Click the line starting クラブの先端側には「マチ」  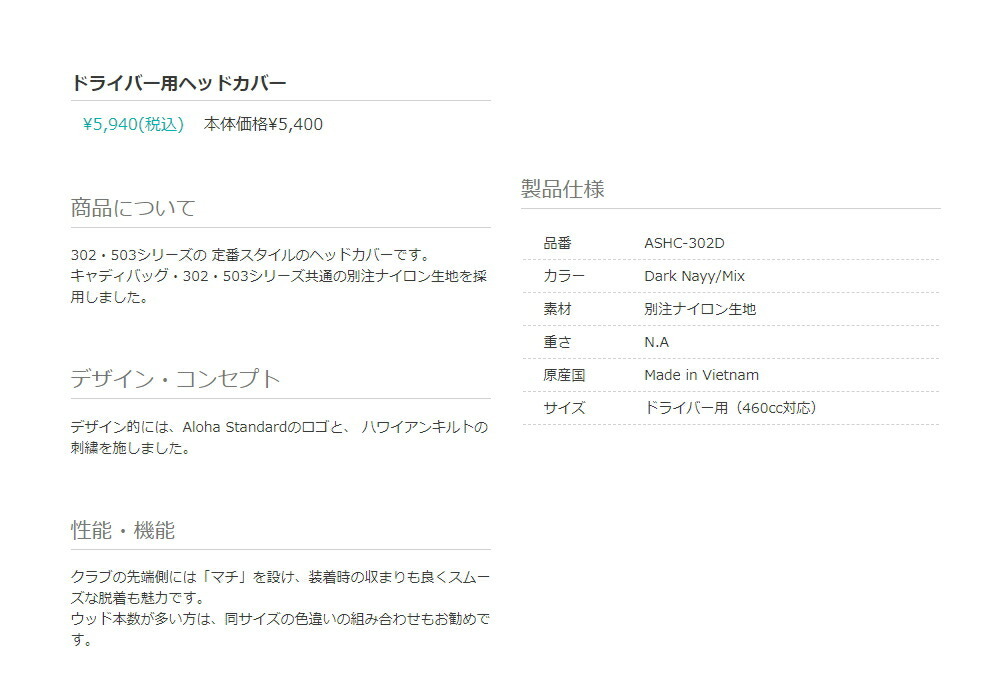point(280,577)
